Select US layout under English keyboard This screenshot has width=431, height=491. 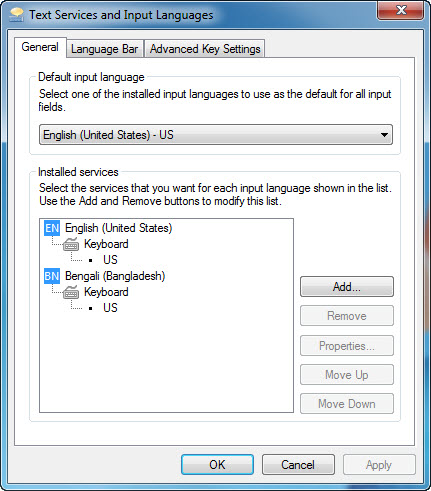110,260
